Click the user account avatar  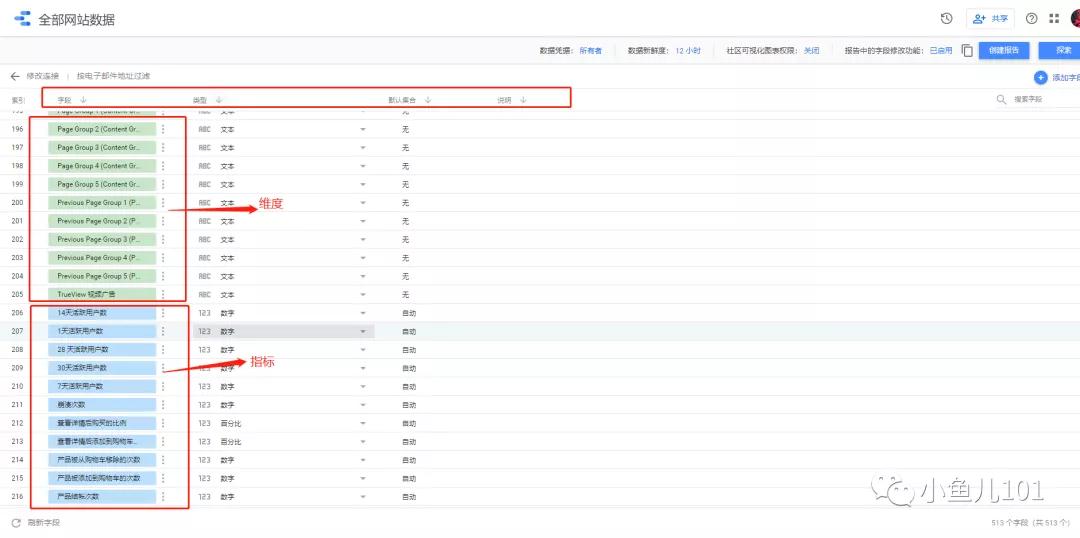[x=1074, y=19]
